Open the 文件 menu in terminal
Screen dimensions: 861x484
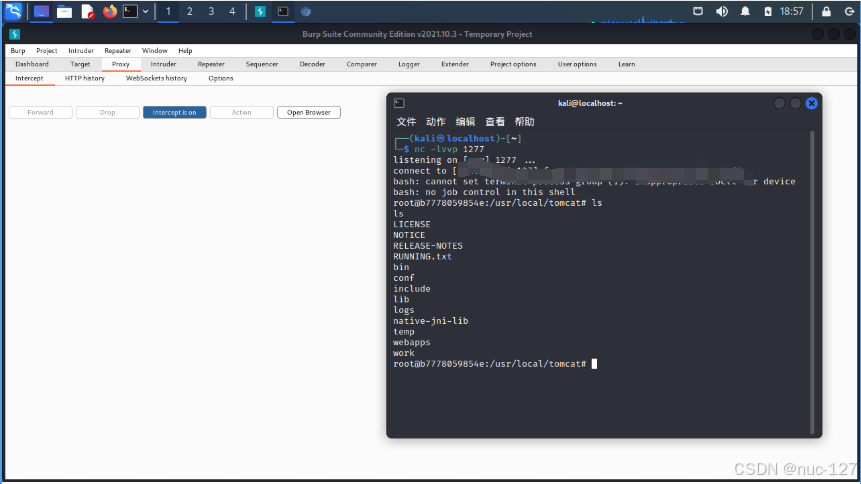(406, 122)
